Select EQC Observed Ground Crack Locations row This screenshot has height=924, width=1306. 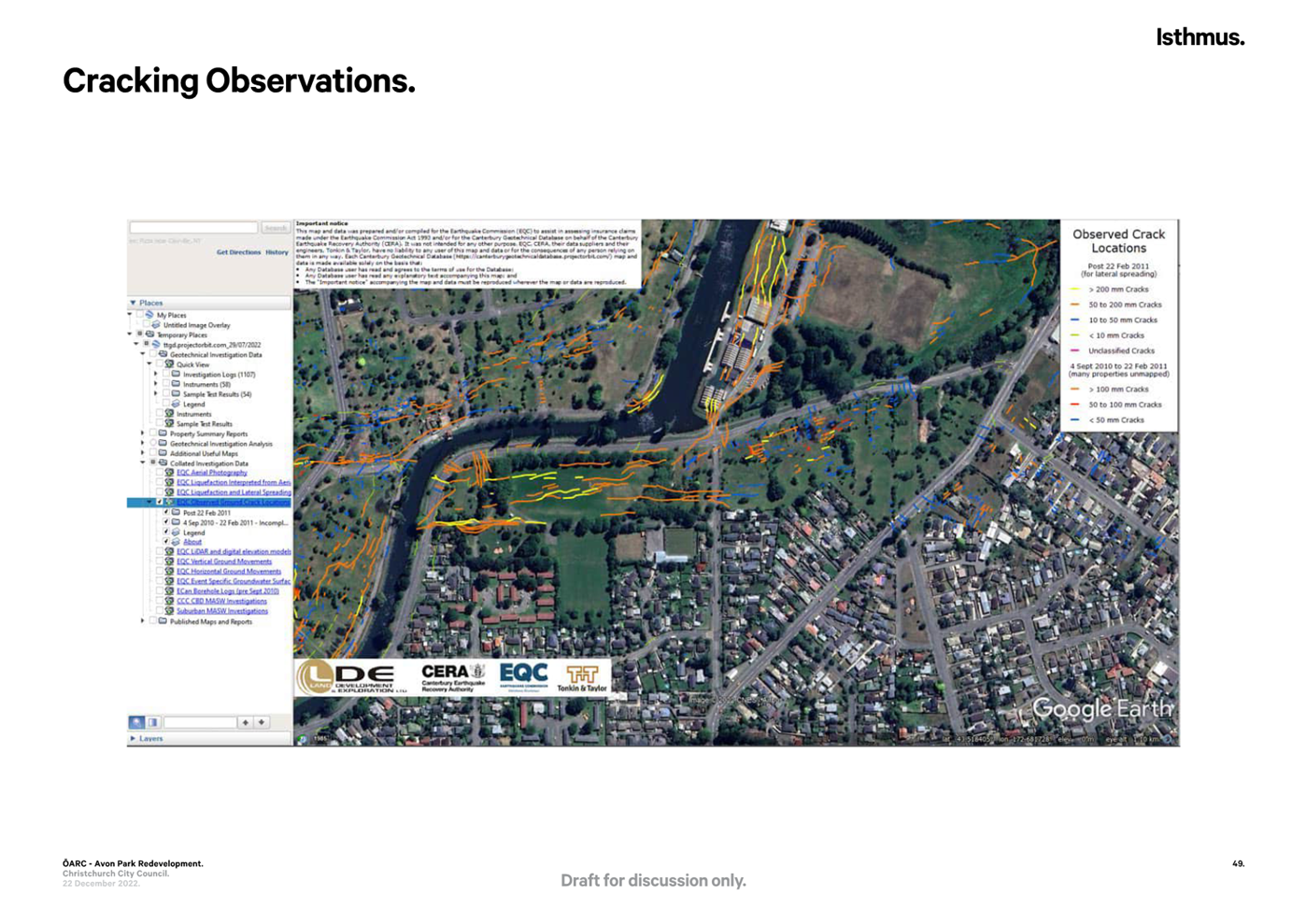point(209,502)
